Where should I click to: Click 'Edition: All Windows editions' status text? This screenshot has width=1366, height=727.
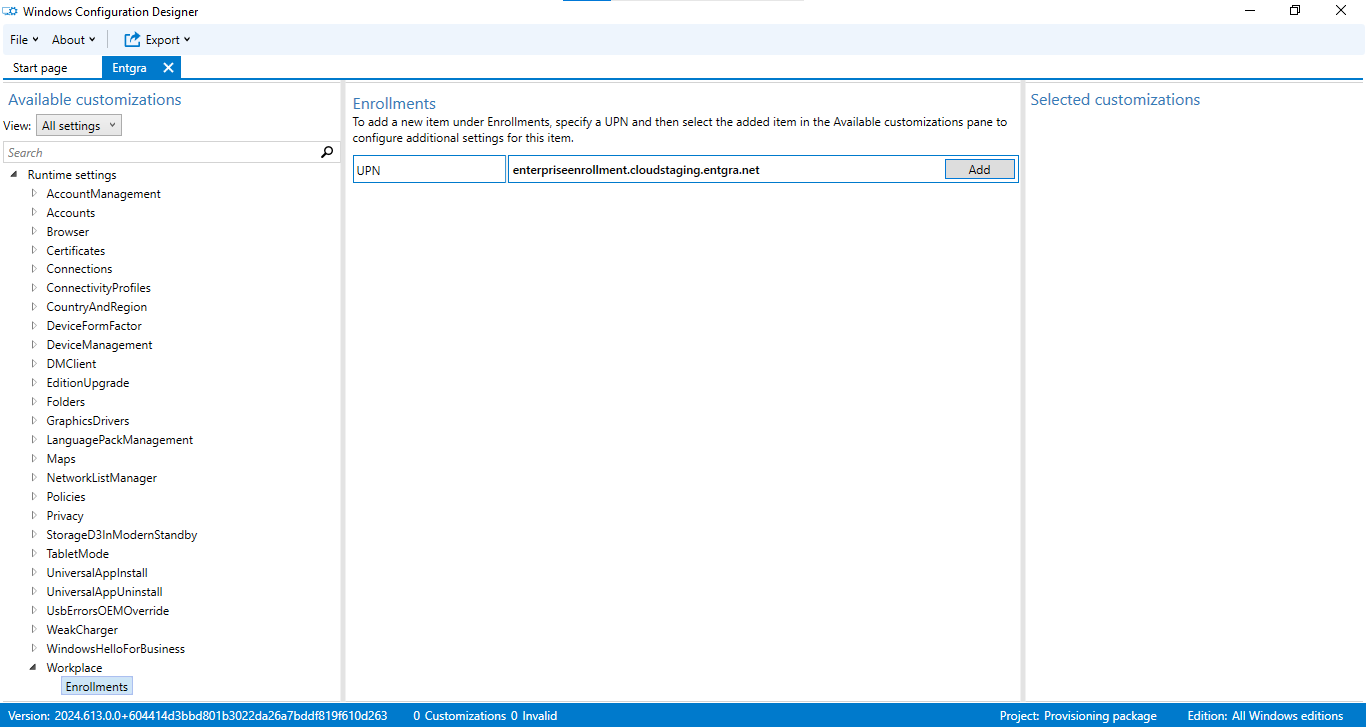click(1265, 716)
